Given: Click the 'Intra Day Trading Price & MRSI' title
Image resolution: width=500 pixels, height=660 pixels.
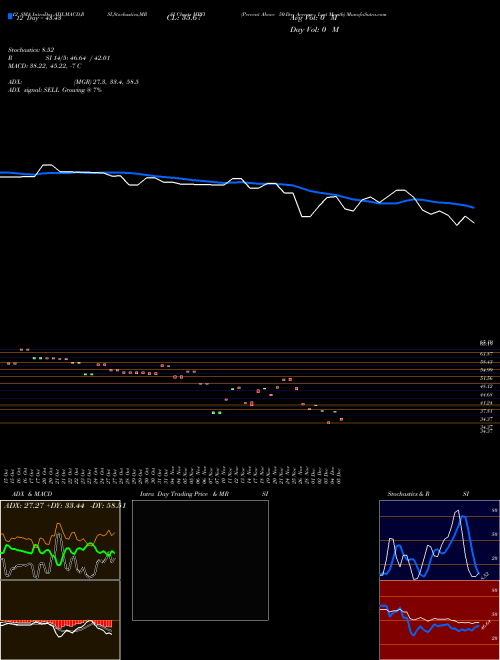Looking at the screenshot, I should coord(204,494).
